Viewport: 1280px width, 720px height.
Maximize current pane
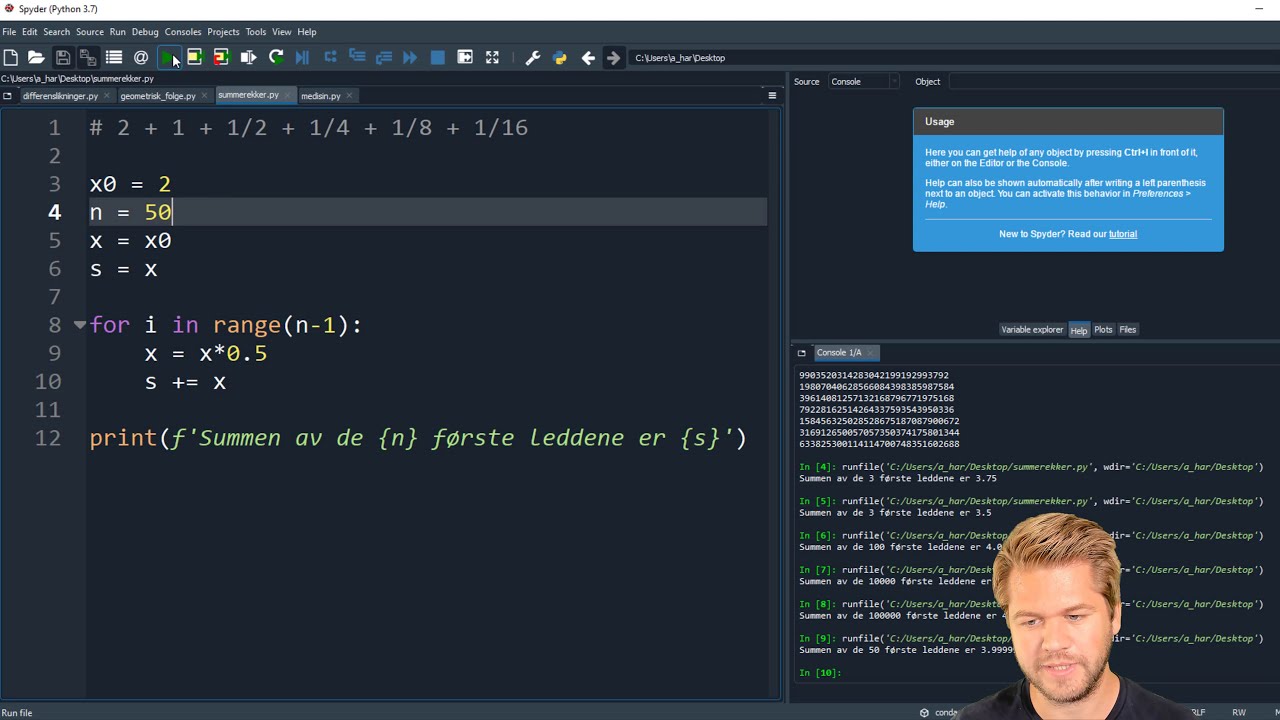[x=465, y=58]
